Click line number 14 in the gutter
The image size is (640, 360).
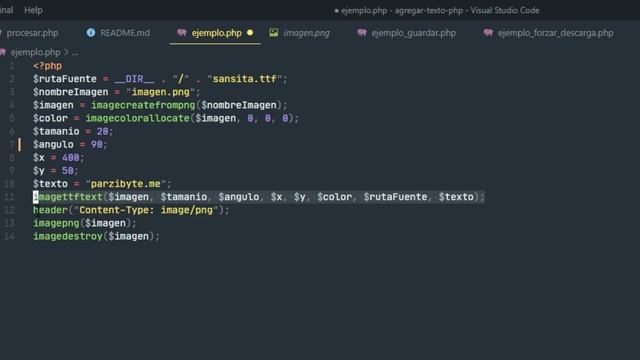[x=9, y=236]
